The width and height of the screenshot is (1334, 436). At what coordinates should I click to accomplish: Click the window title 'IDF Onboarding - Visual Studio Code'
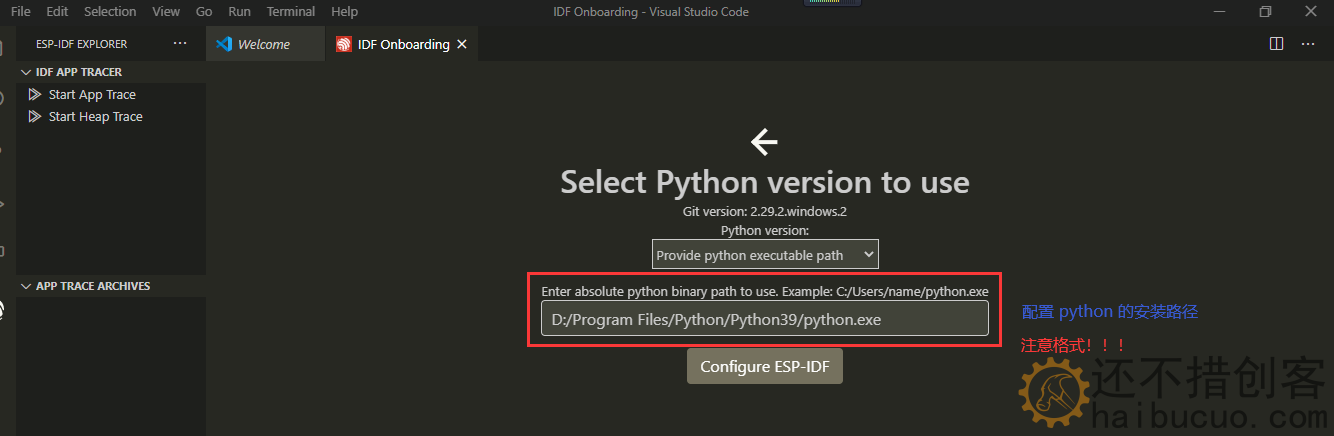click(651, 12)
